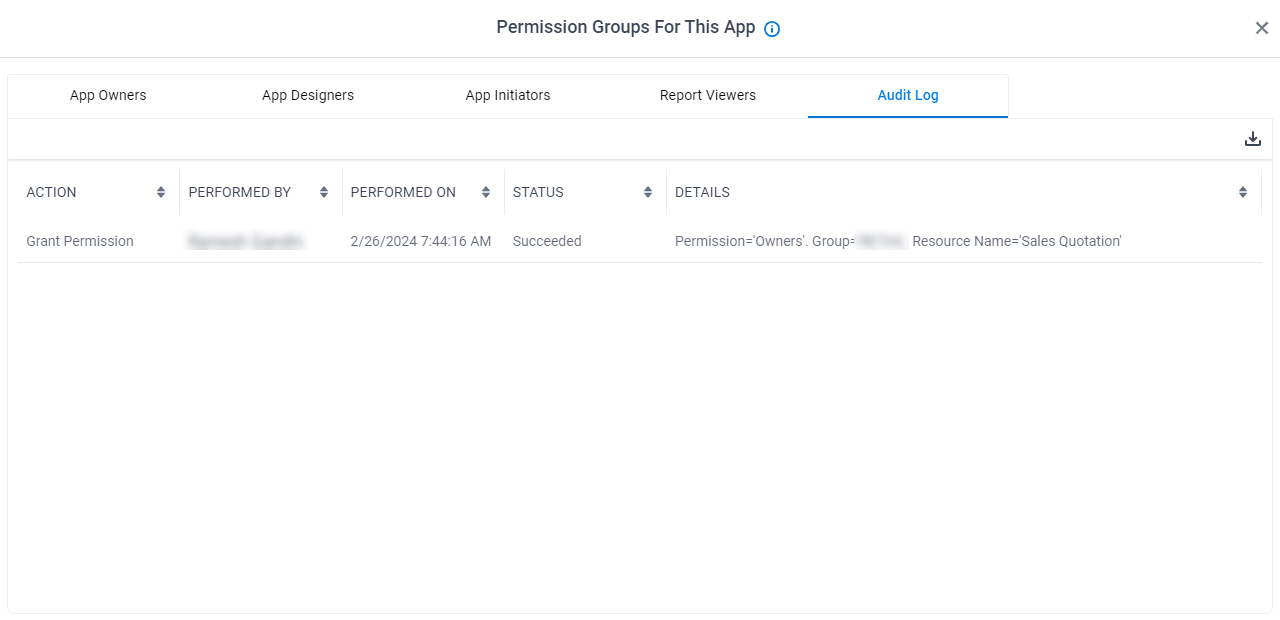Screen dimensions: 1280x620
Task: Sort by the Details column arrows
Action: pyautogui.click(x=1243, y=192)
